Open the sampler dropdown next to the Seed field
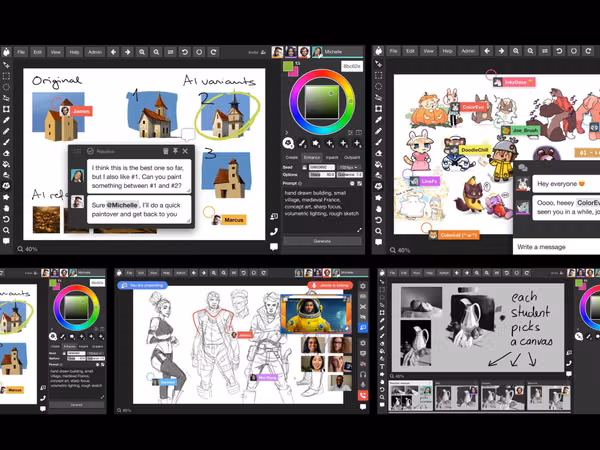The width and height of the screenshot is (600, 450). point(349,167)
